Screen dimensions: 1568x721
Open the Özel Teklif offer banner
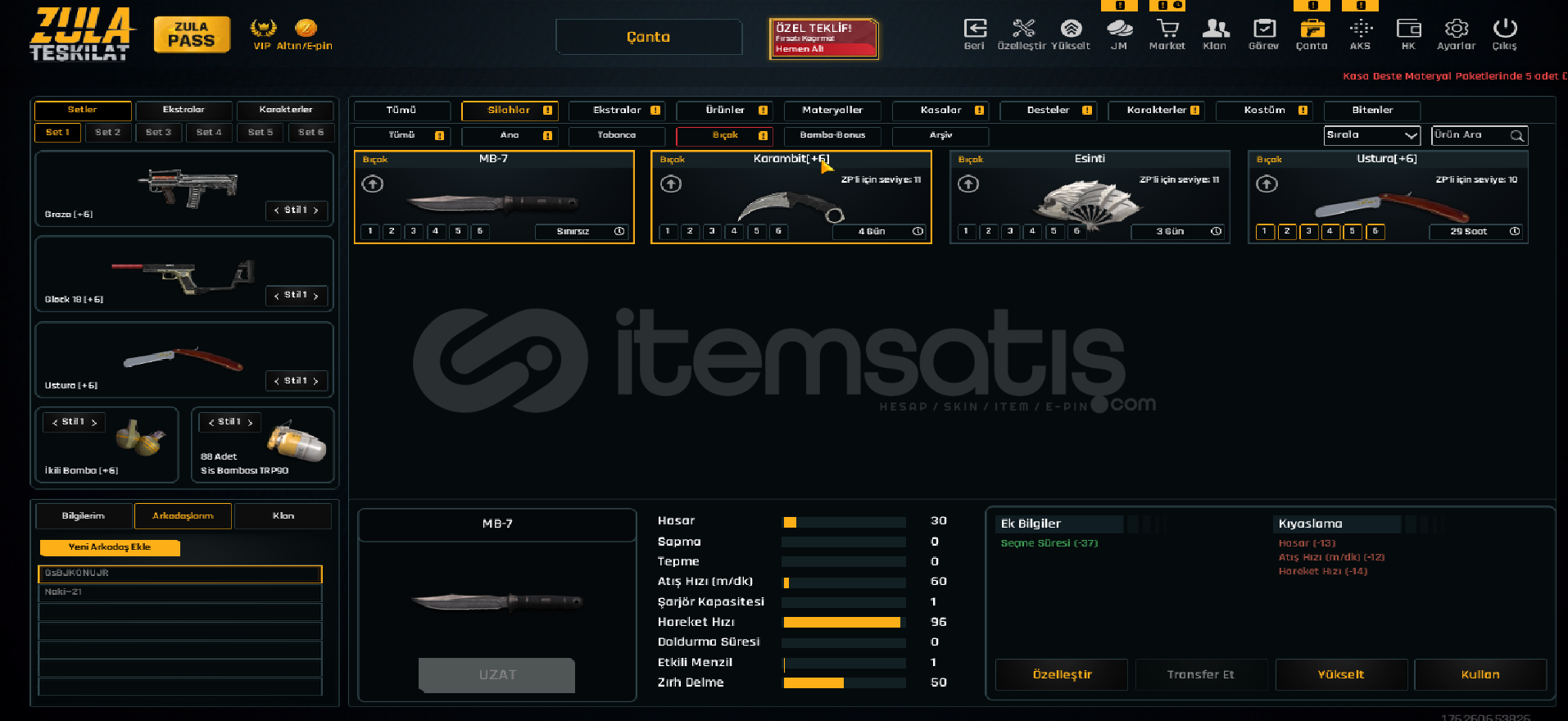(x=823, y=39)
